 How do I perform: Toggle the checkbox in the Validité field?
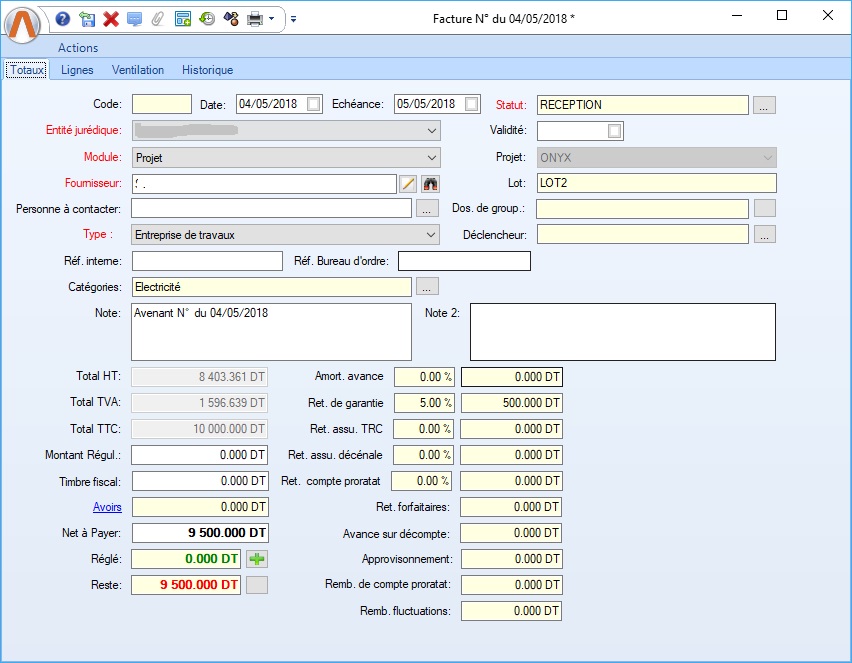(615, 131)
